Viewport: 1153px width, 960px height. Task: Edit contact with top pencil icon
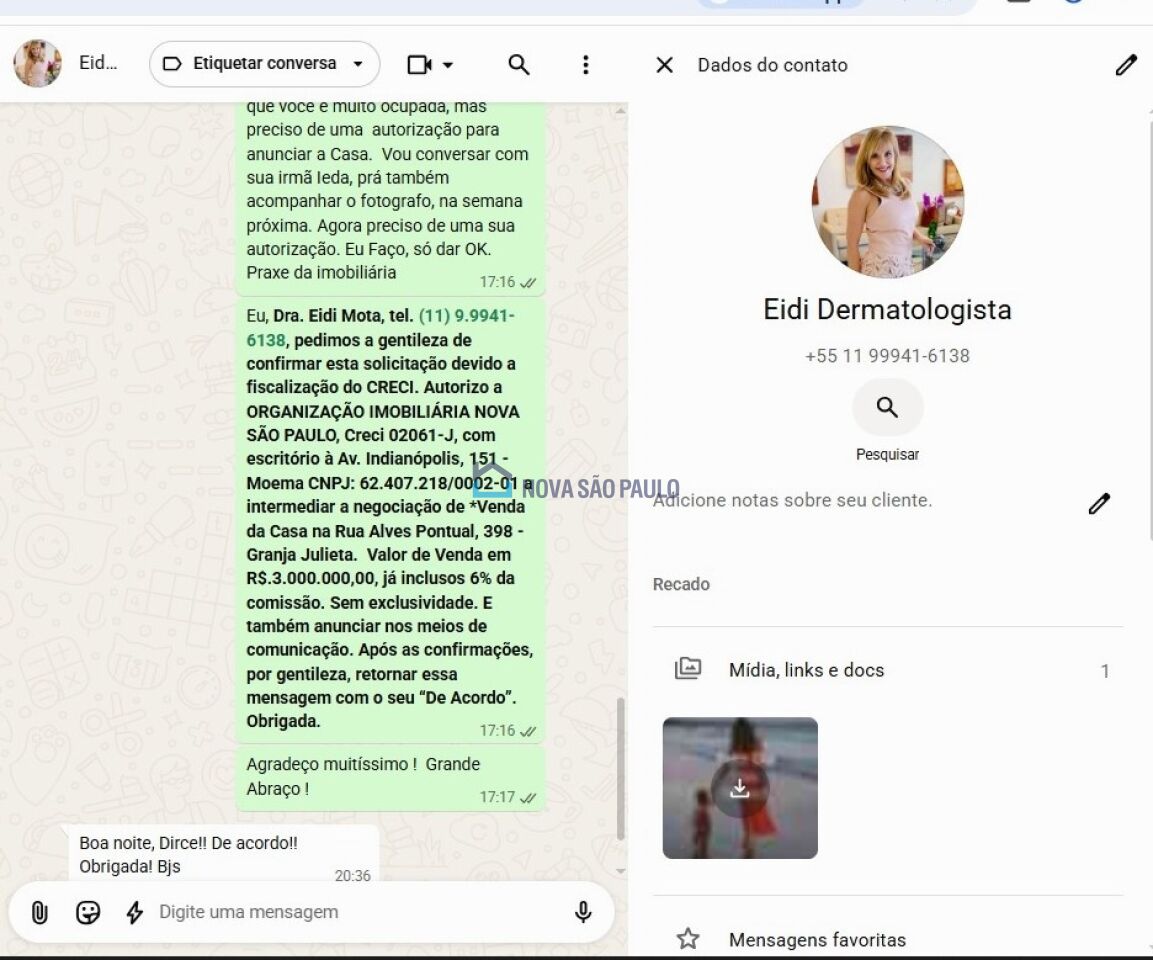click(1126, 65)
